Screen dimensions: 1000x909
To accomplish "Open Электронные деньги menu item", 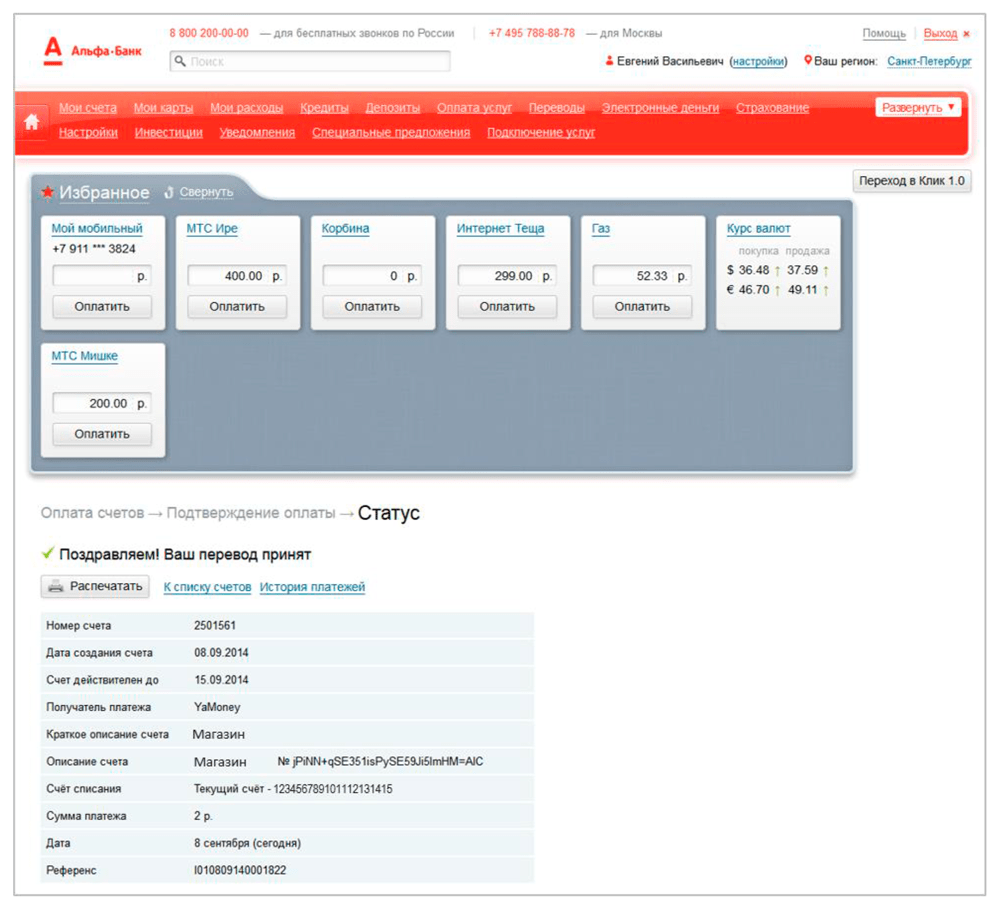I will [660, 108].
